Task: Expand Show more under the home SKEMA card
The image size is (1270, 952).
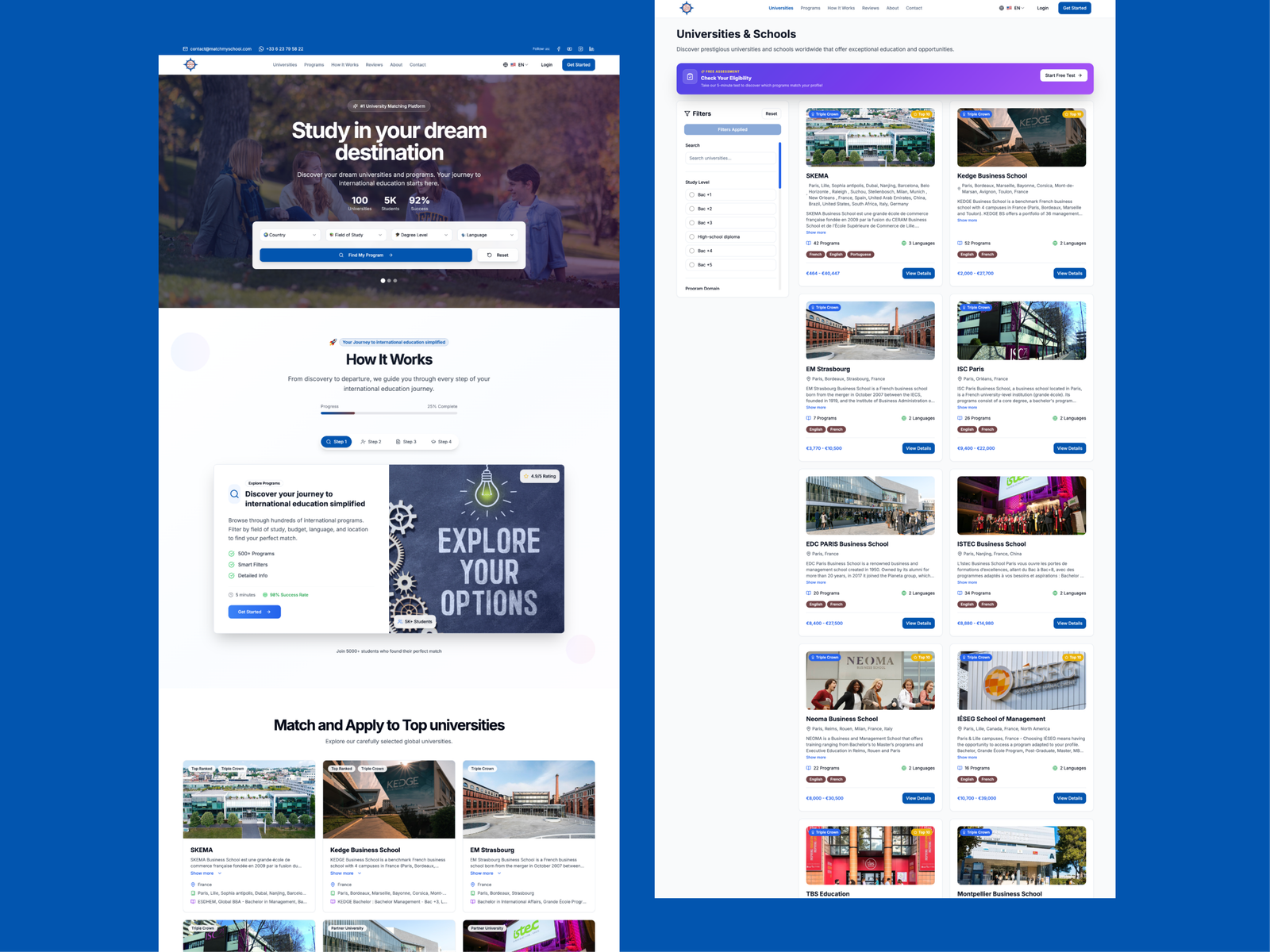Action: point(205,873)
